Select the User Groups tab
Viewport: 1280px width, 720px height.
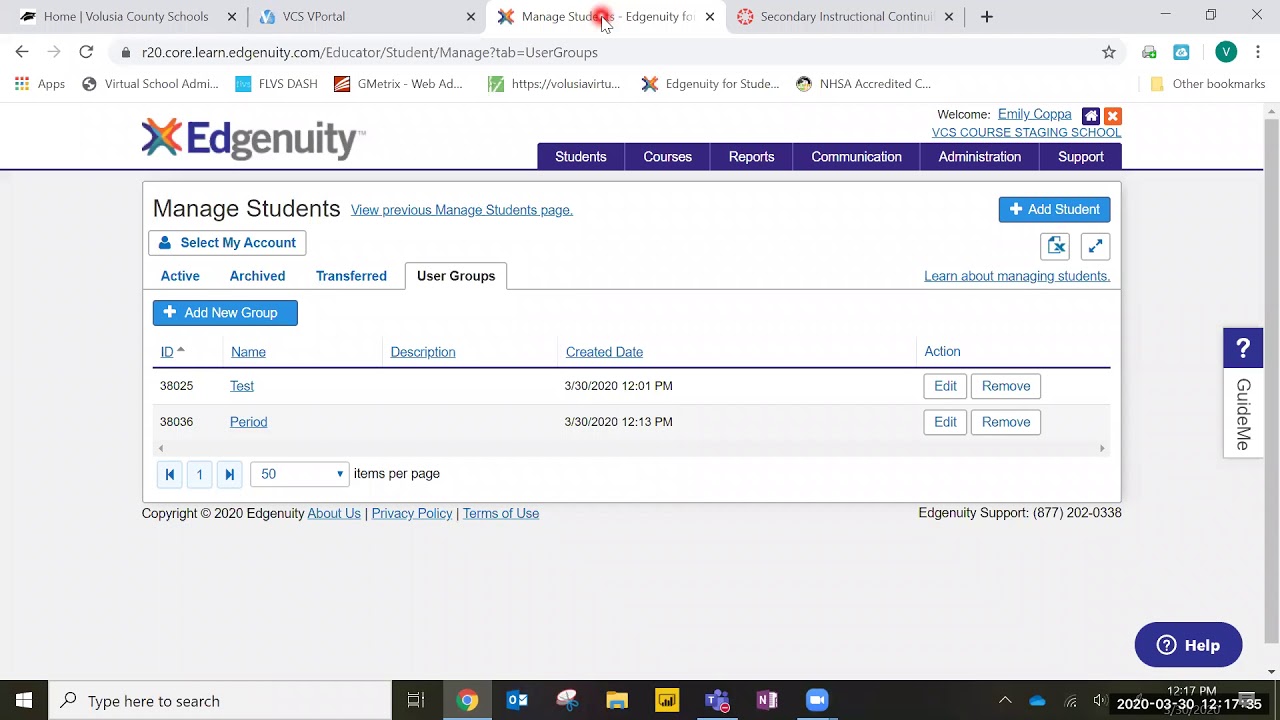point(456,276)
